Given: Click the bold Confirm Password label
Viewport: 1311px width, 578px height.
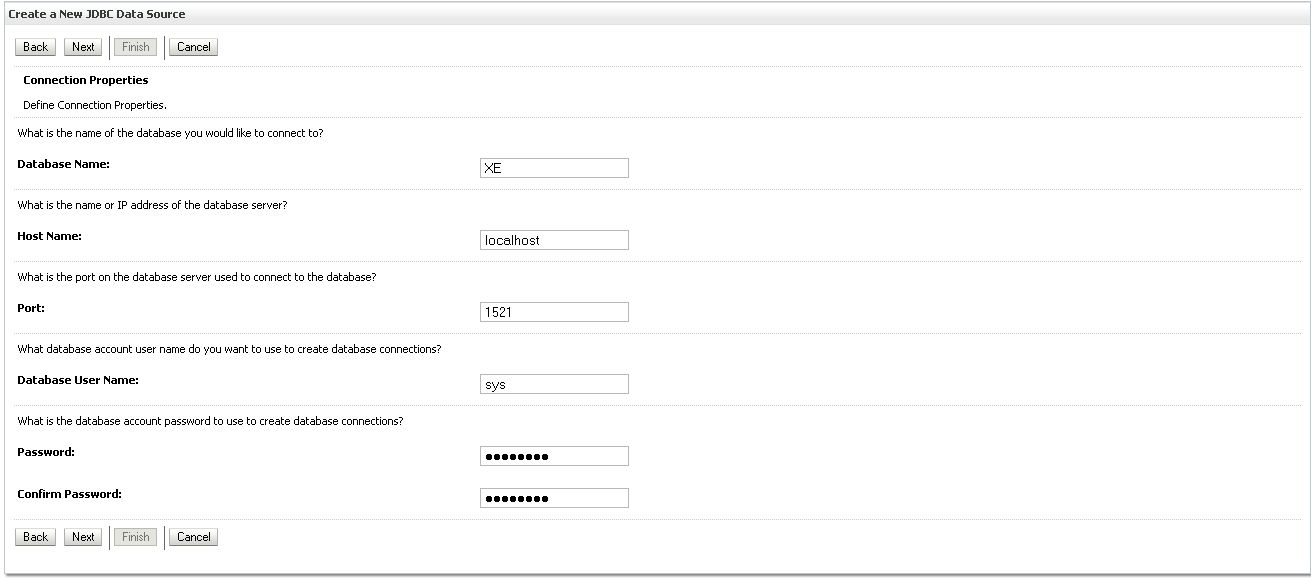Looking at the screenshot, I should tap(69, 494).
